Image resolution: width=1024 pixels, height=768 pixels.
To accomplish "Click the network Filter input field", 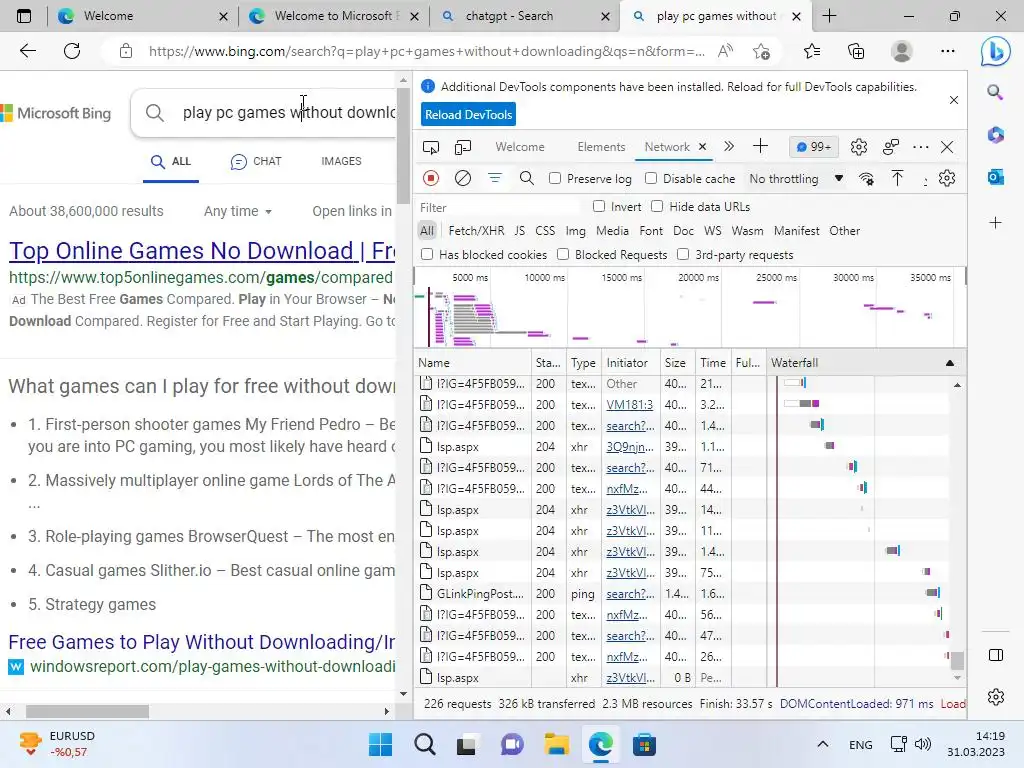I will click(498, 207).
